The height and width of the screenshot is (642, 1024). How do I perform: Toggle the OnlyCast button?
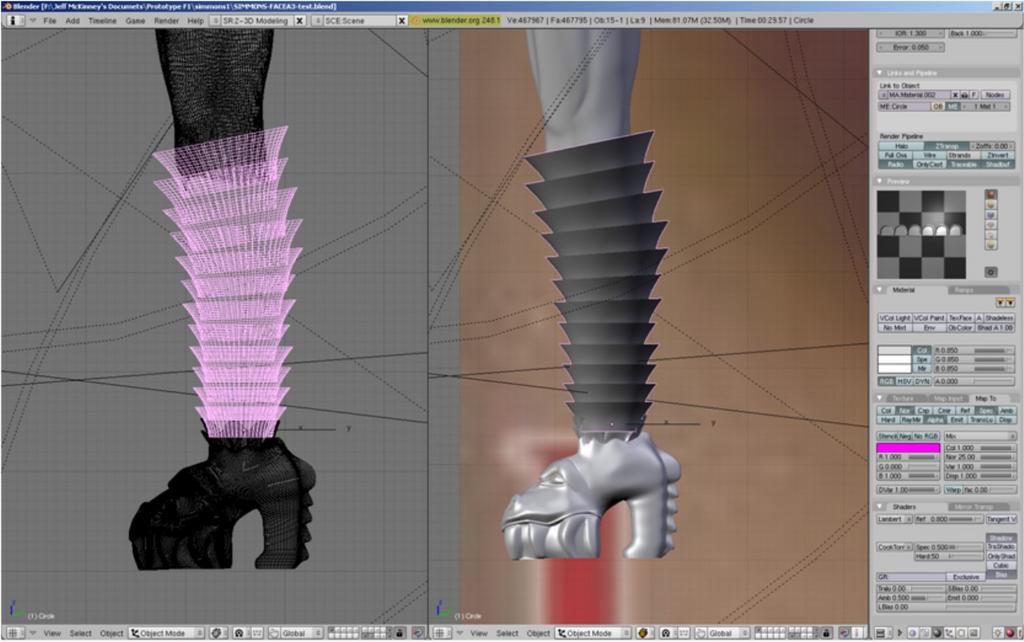pos(929,165)
